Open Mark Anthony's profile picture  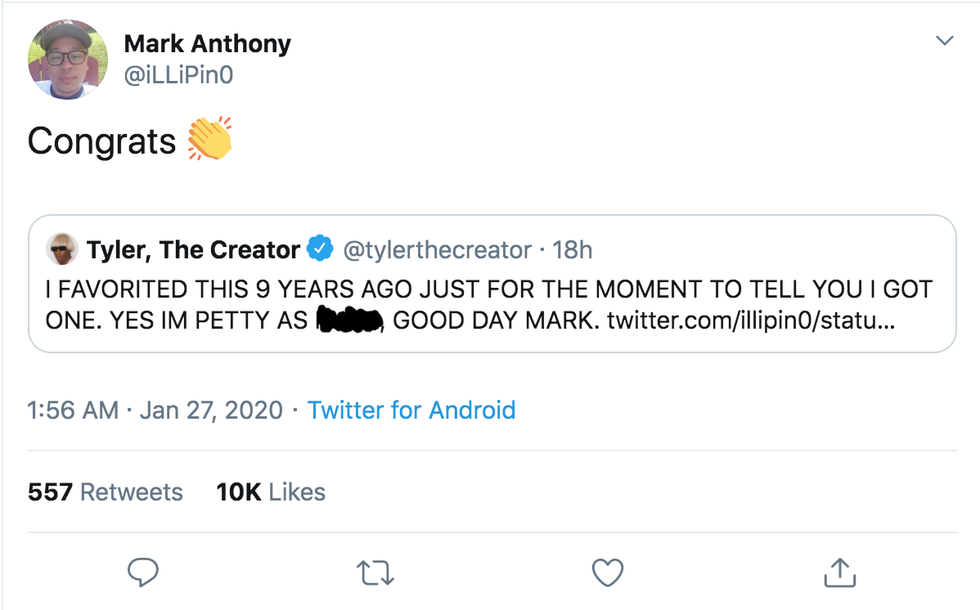tap(67, 59)
